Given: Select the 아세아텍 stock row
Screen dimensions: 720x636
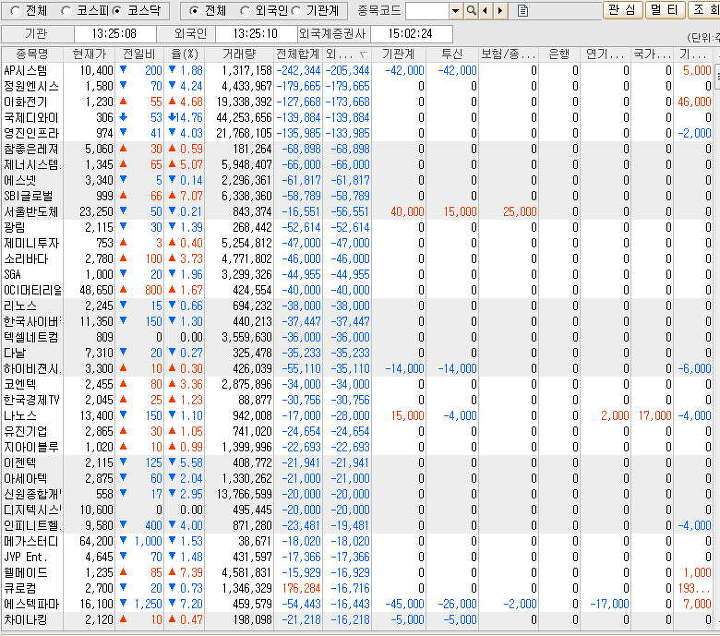Looking at the screenshot, I should point(358,478).
